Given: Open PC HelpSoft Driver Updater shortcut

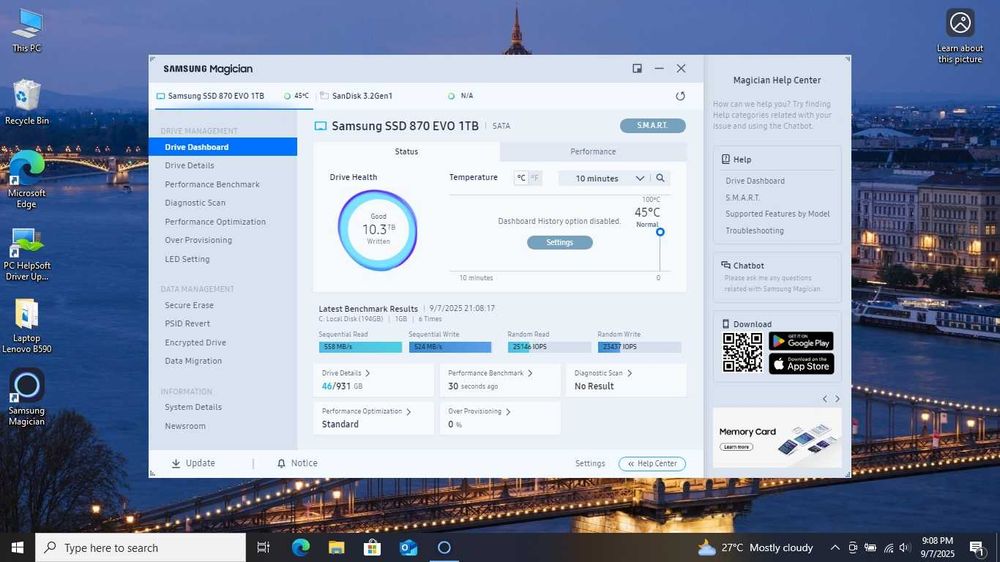Looking at the screenshot, I should tap(27, 255).
